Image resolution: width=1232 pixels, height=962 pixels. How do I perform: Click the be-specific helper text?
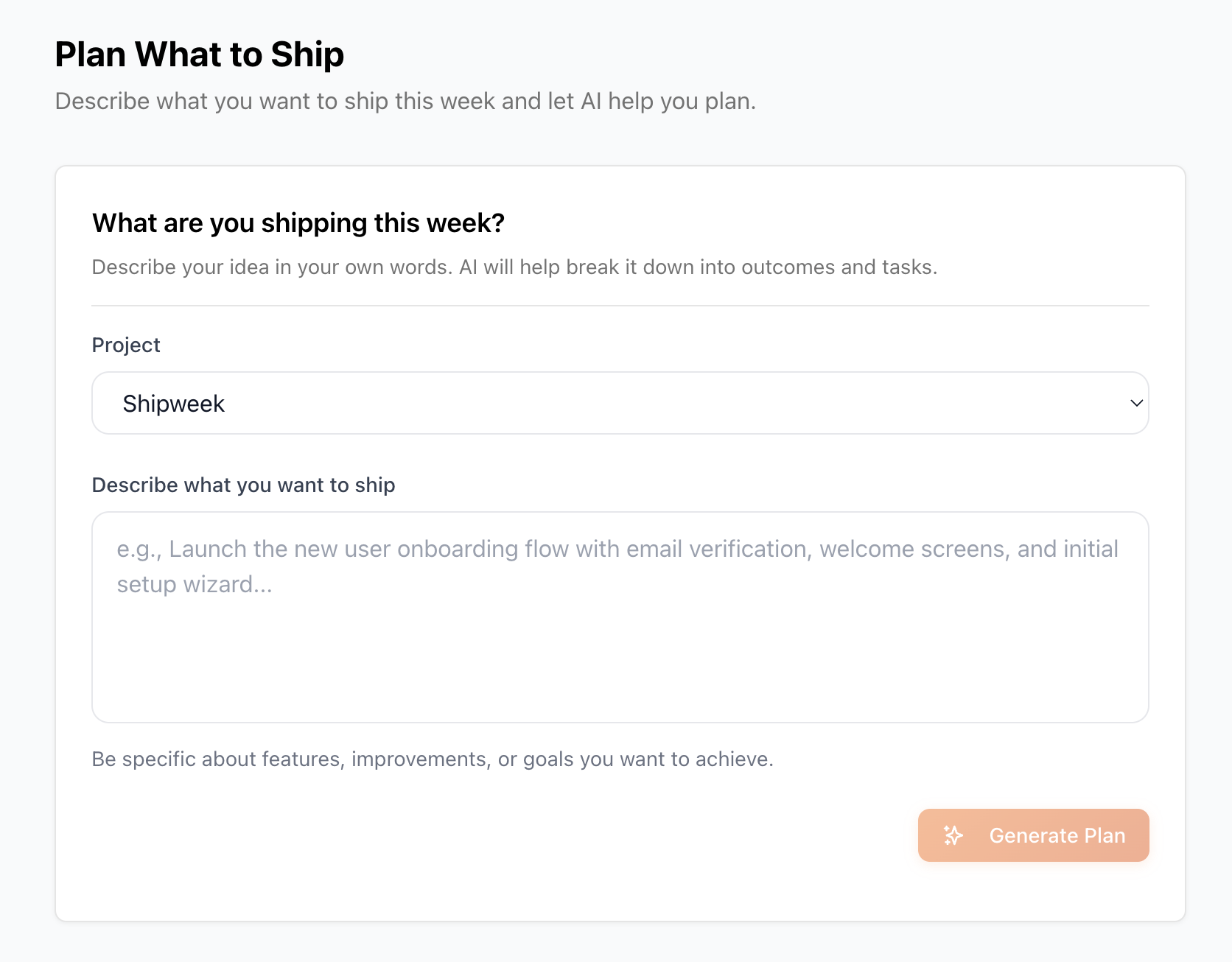pyautogui.click(x=433, y=759)
